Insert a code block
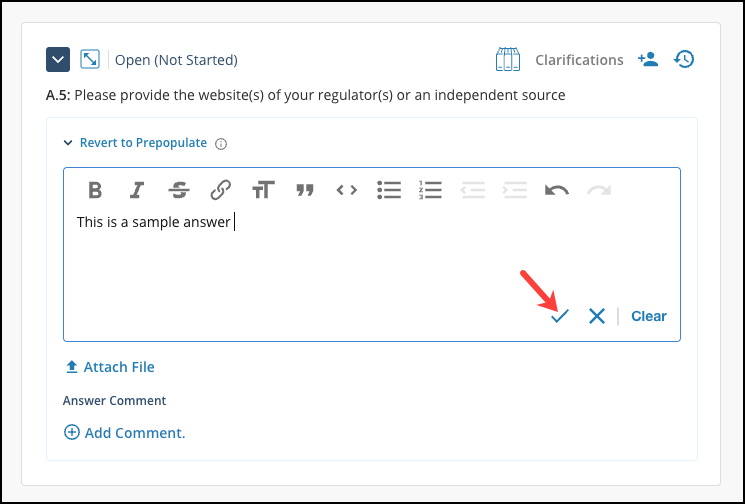Image resolution: width=745 pixels, height=504 pixels. [x=346, y=190]
